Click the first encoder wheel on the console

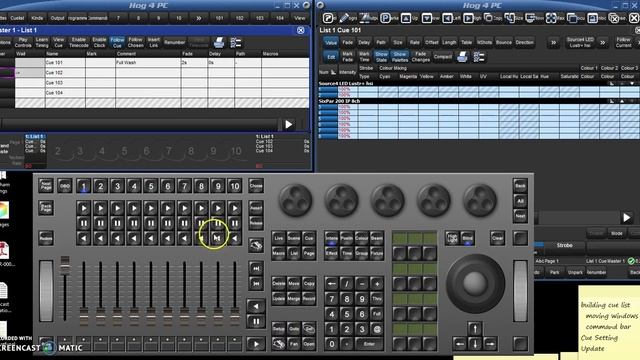[296, 200]
